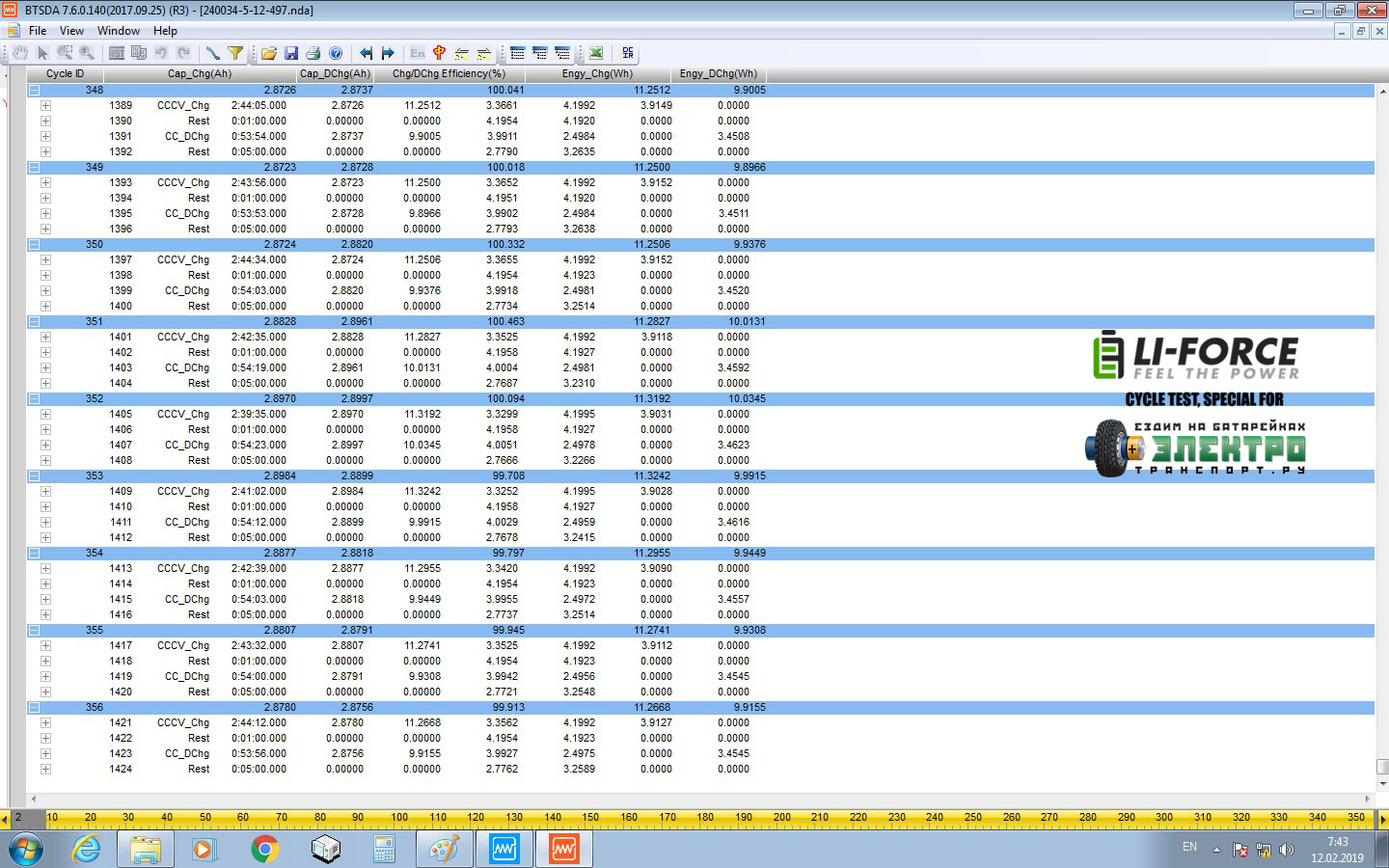Open the DCIR toolbar icon
Image resolution: width=1389 pixels, height=868 pixels.
[628, 53]
